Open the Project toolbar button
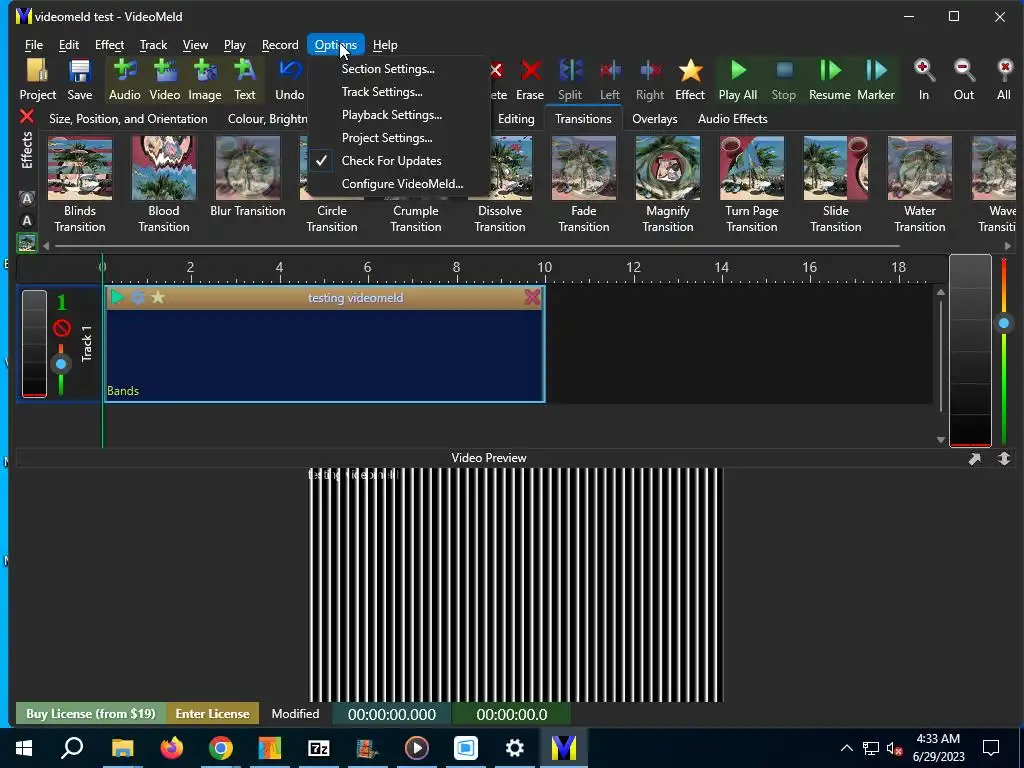The height and width of the screenshot is (768, 1024). coord(37,80)
